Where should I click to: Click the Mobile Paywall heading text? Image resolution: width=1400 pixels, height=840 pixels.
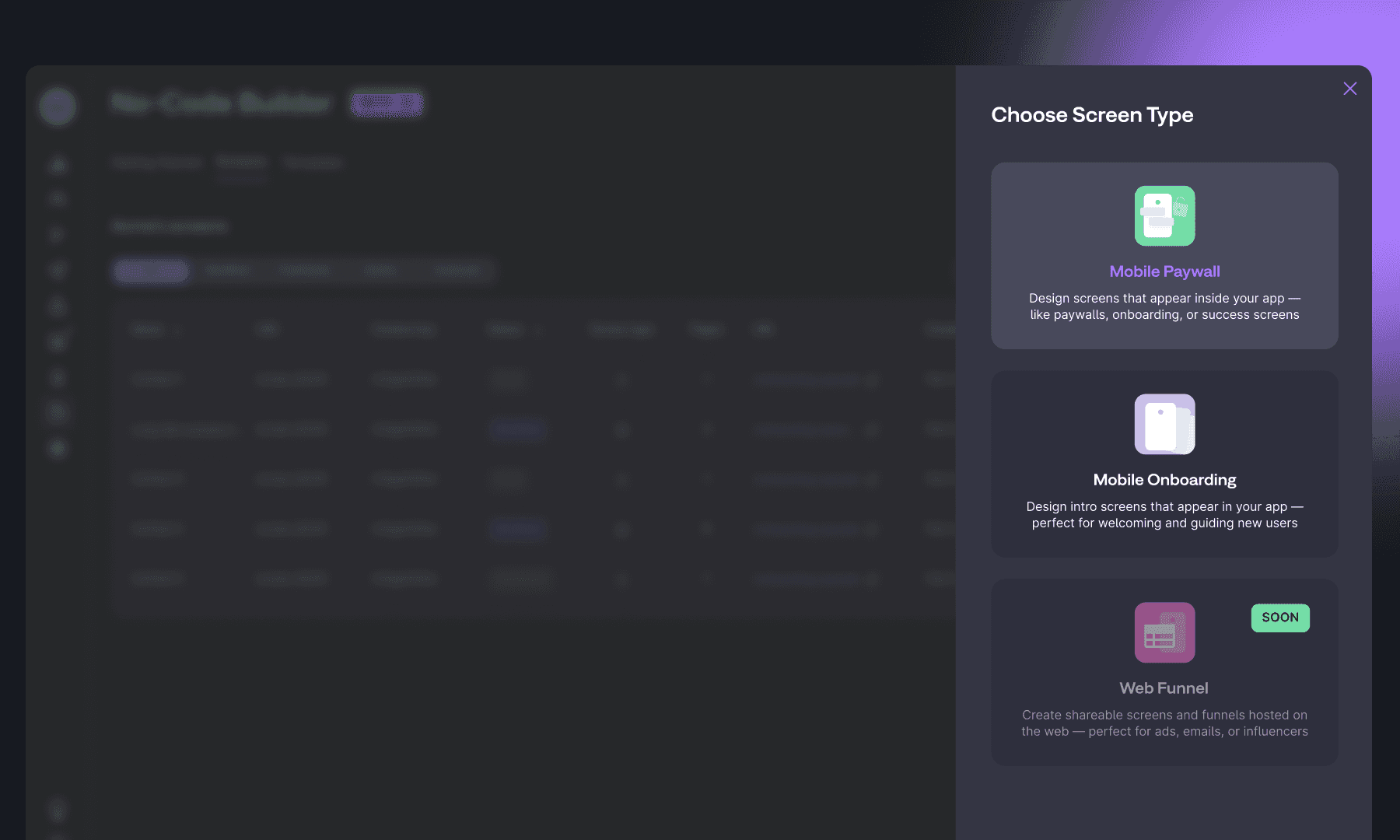pyautogui.click(x=1164, y=271)
